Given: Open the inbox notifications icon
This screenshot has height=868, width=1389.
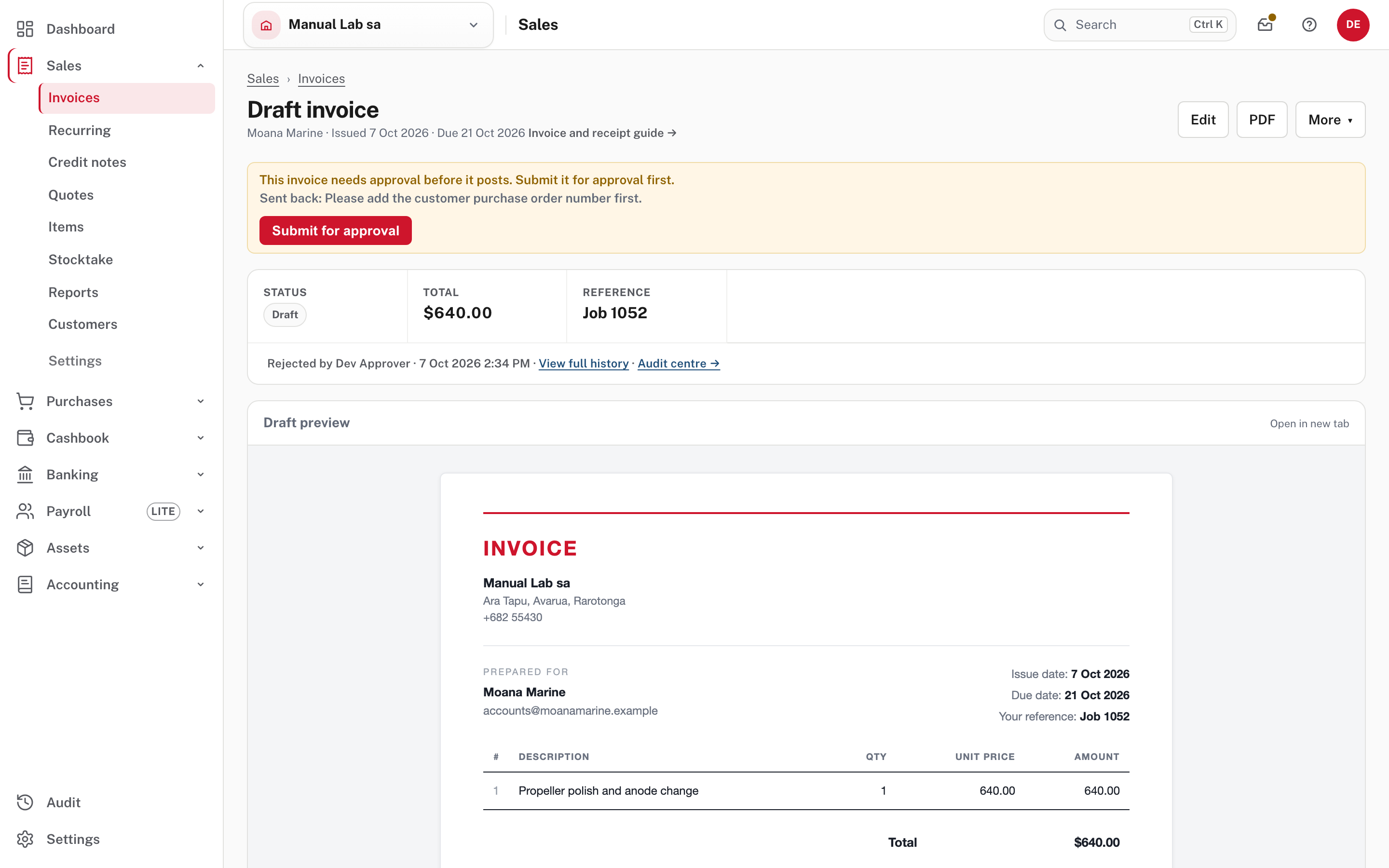Looking at the screenshot, I should coord(1265,25).
